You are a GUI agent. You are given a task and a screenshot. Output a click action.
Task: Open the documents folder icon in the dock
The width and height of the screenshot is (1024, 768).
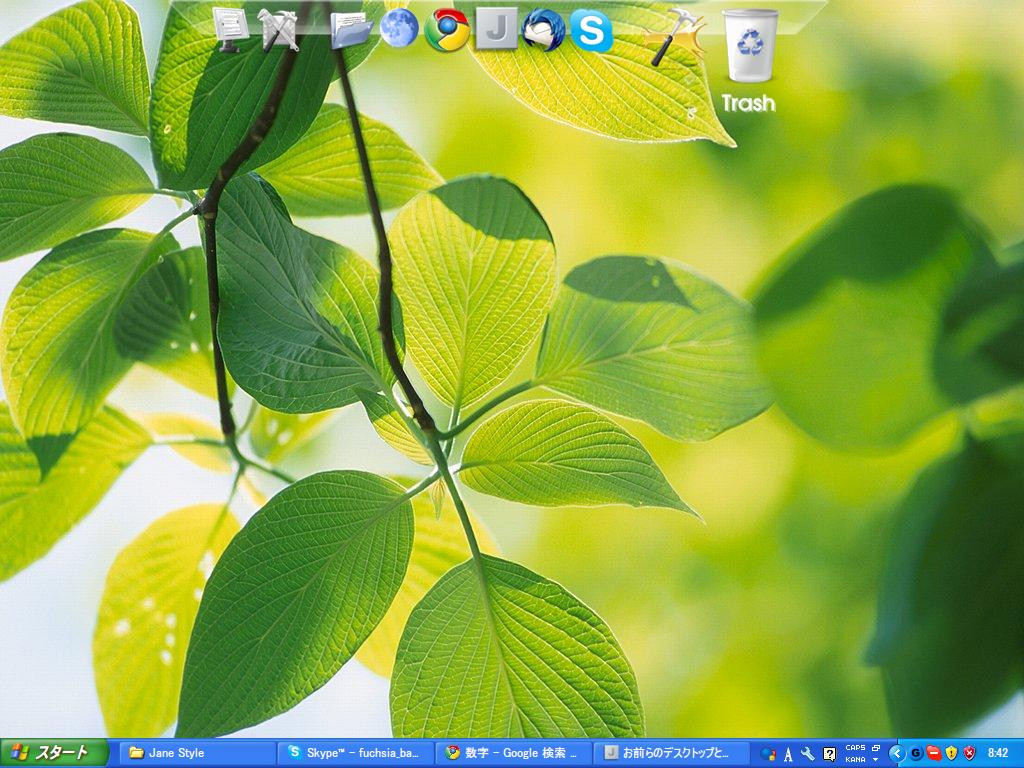coord(351,31)
